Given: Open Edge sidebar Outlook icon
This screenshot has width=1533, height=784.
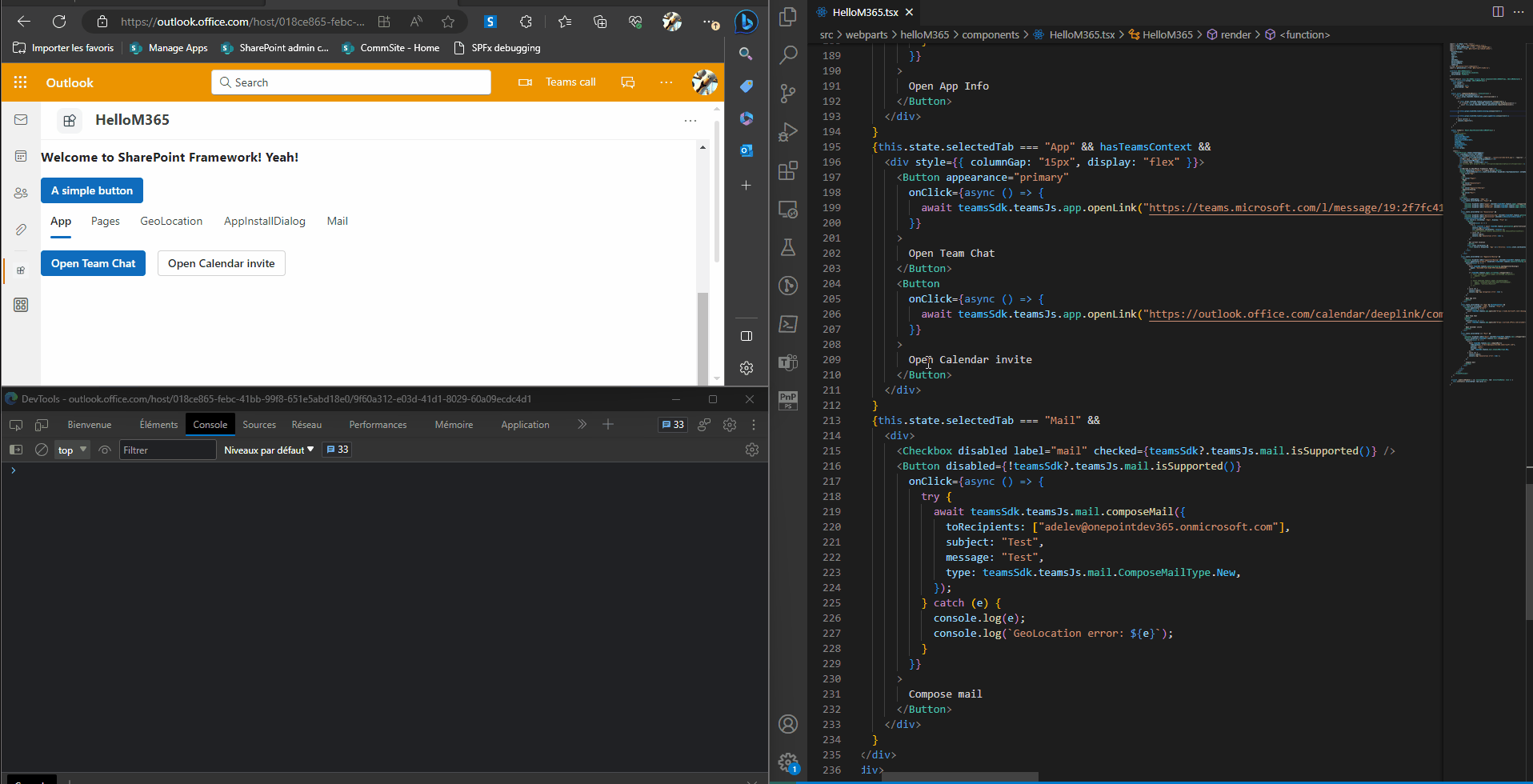Looking at the screenshot, I should (x=746, y=150).
